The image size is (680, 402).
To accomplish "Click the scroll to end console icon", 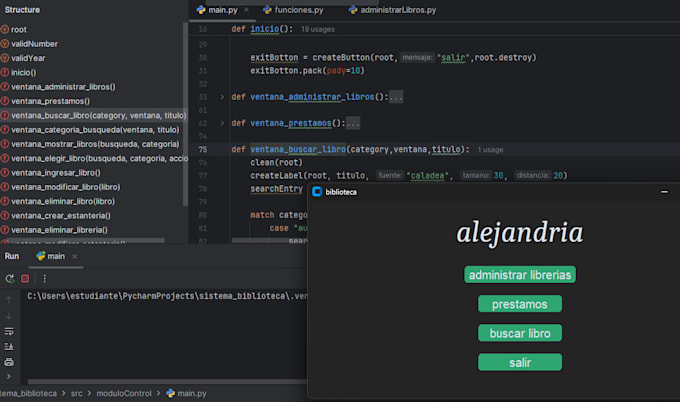I will (x=9, y=346).
